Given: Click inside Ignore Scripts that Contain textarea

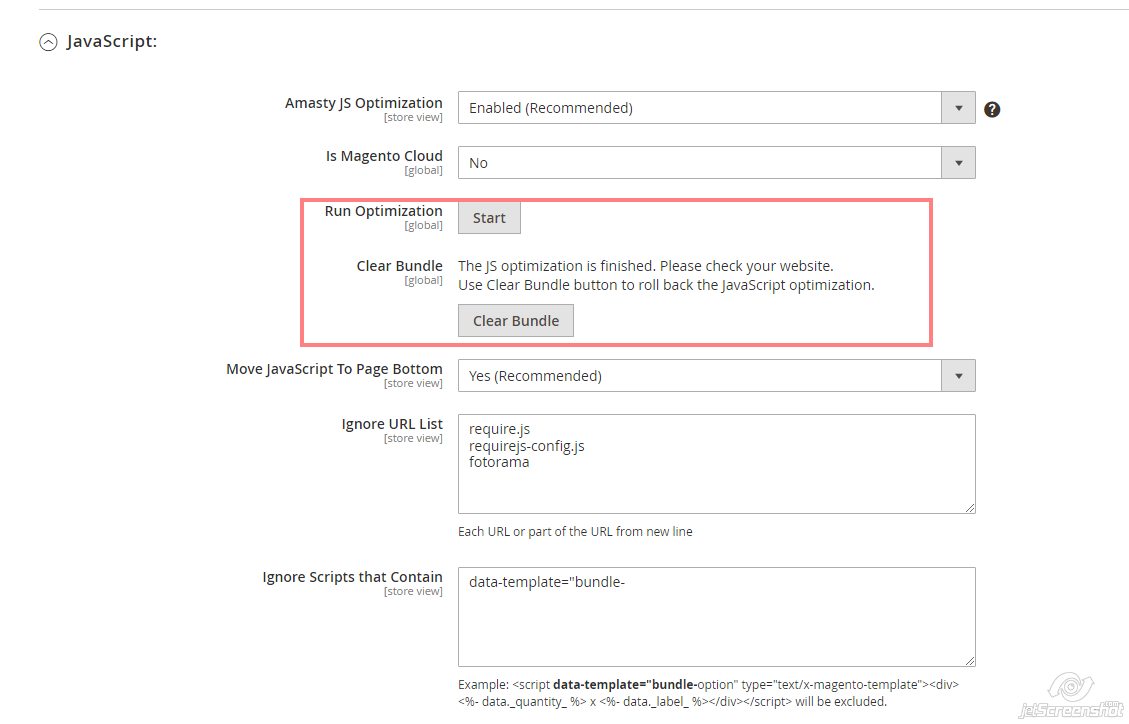Looking at the screenshot, I should tap(716, 625).
